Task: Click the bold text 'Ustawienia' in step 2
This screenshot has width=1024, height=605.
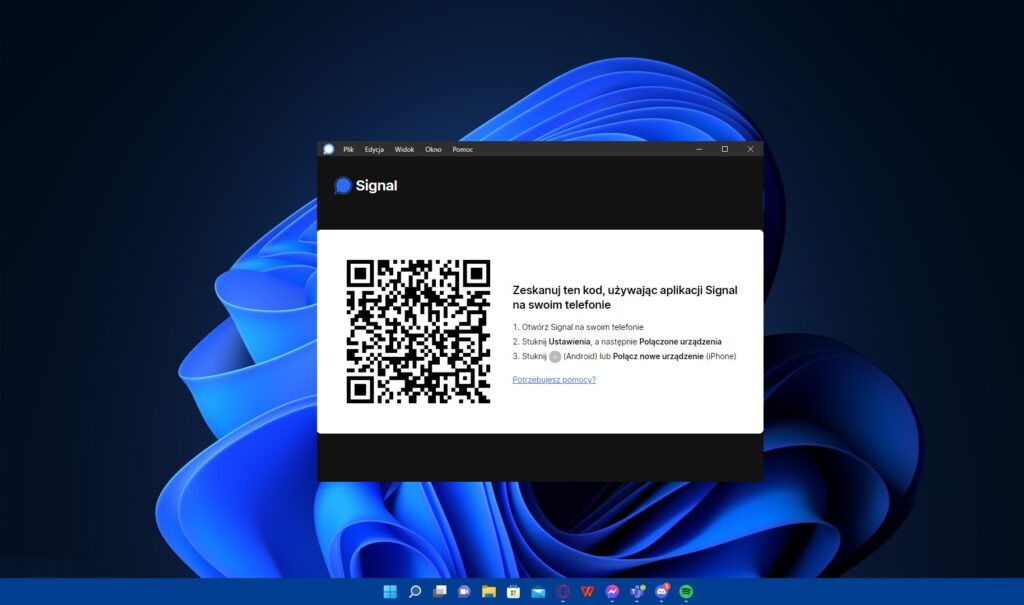Action: (x=569, y=342)
